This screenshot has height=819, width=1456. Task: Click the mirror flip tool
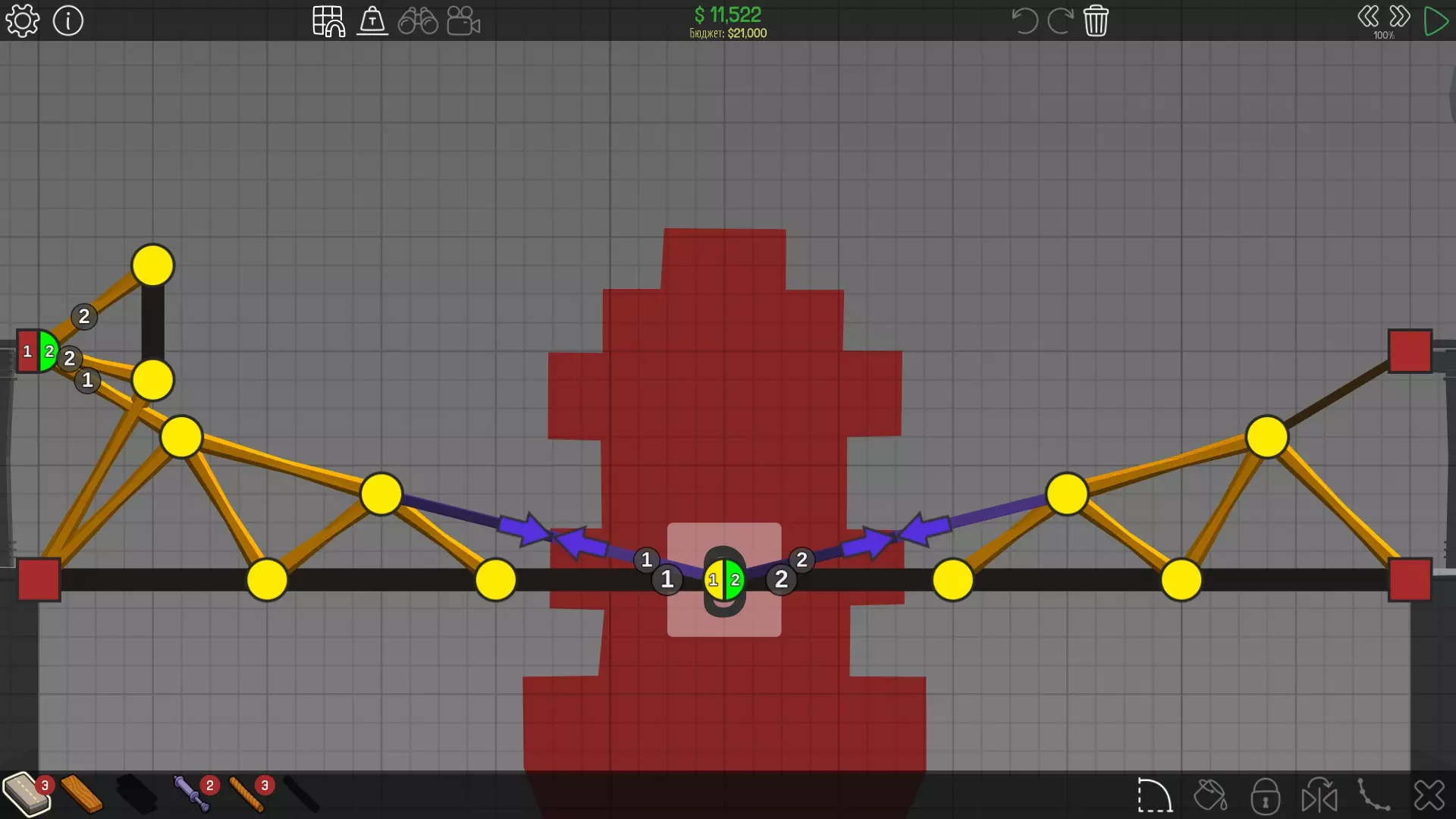(x=1319, y=796)
